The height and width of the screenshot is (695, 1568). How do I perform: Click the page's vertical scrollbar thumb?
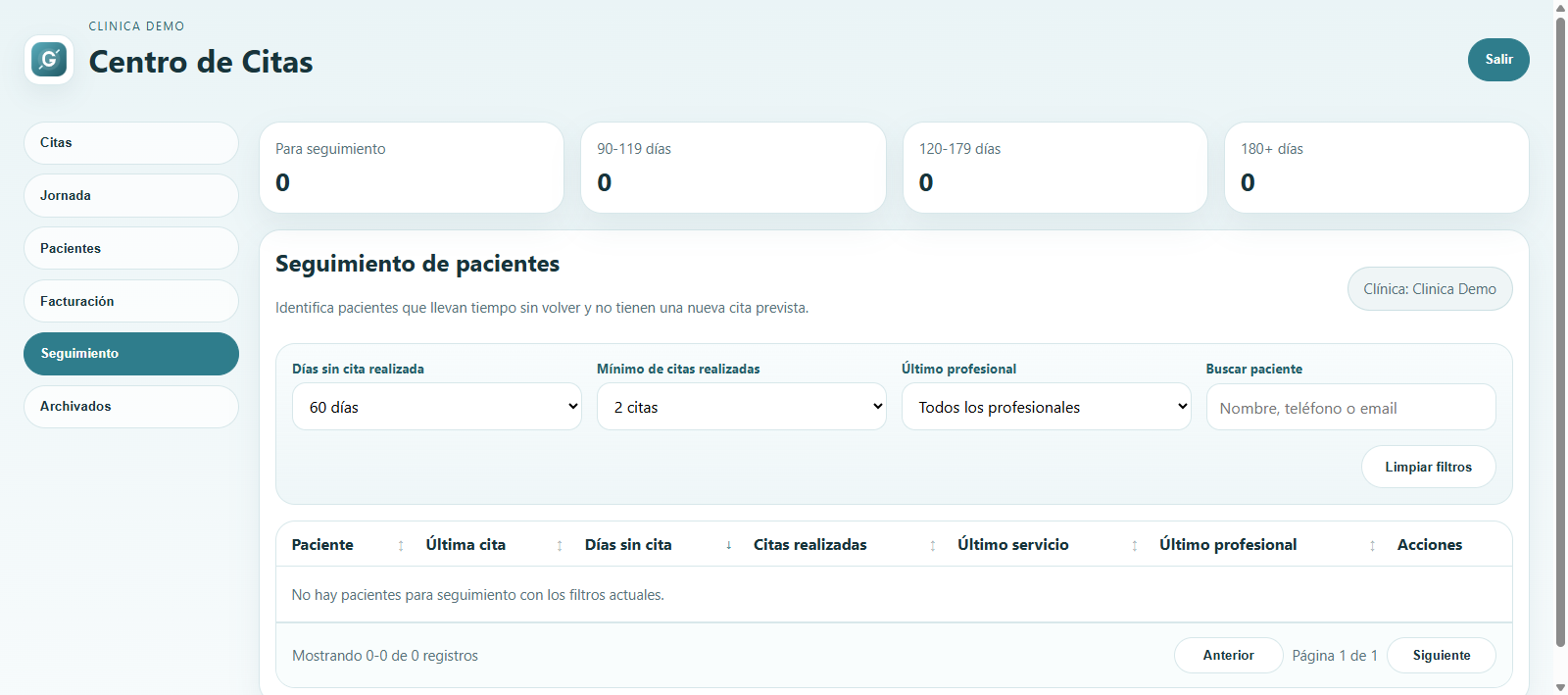click(1561, 331)
